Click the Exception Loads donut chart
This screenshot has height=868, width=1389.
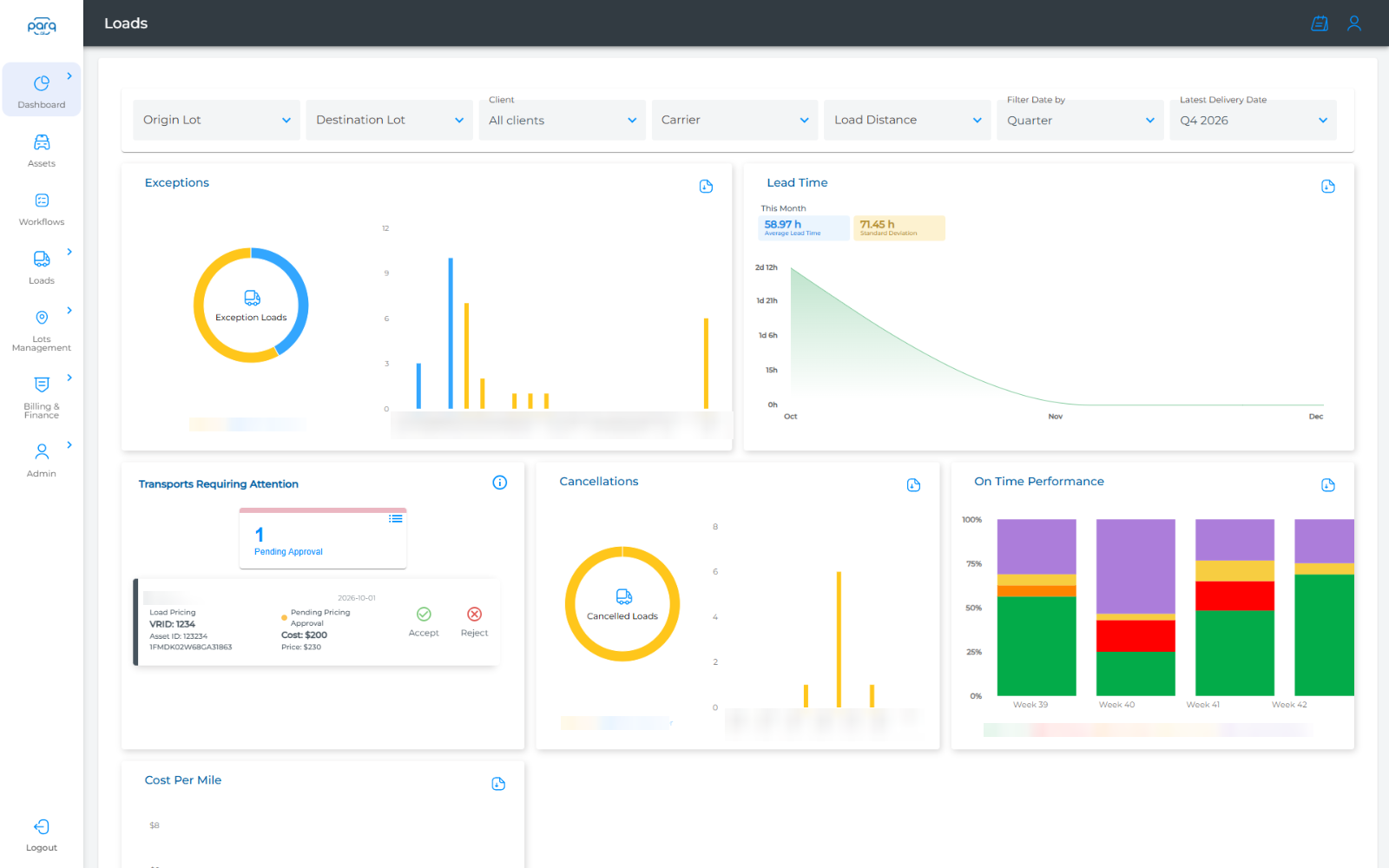tap(251, 306)
